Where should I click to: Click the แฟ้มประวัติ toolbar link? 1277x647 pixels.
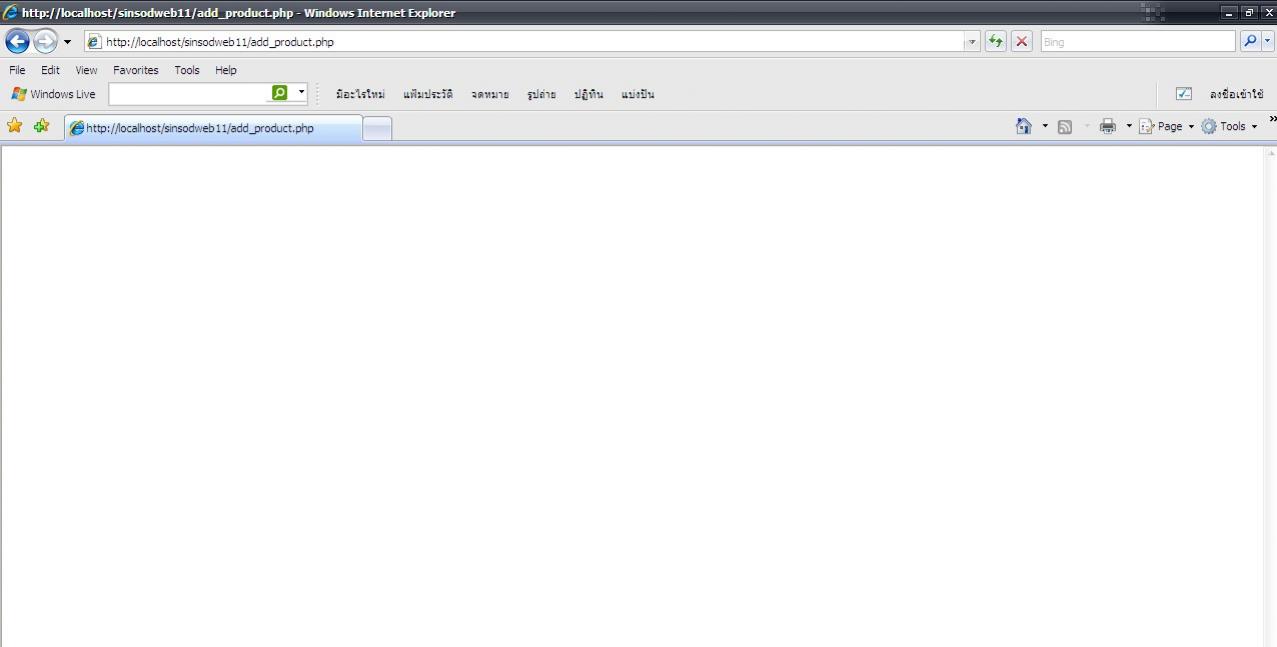click(428, 94)
